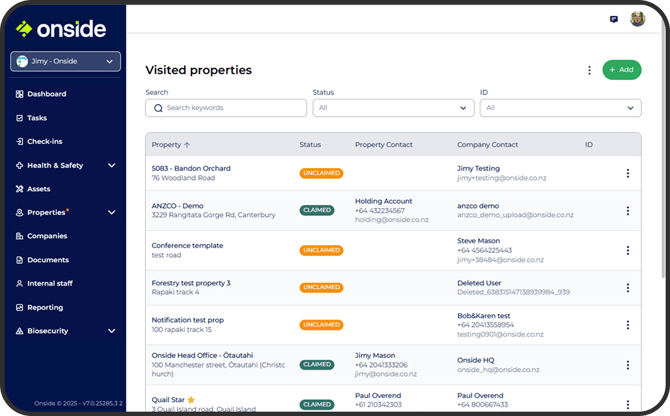
Task: Open the Jimy - Onside account switcher
Action: (66, 61)
